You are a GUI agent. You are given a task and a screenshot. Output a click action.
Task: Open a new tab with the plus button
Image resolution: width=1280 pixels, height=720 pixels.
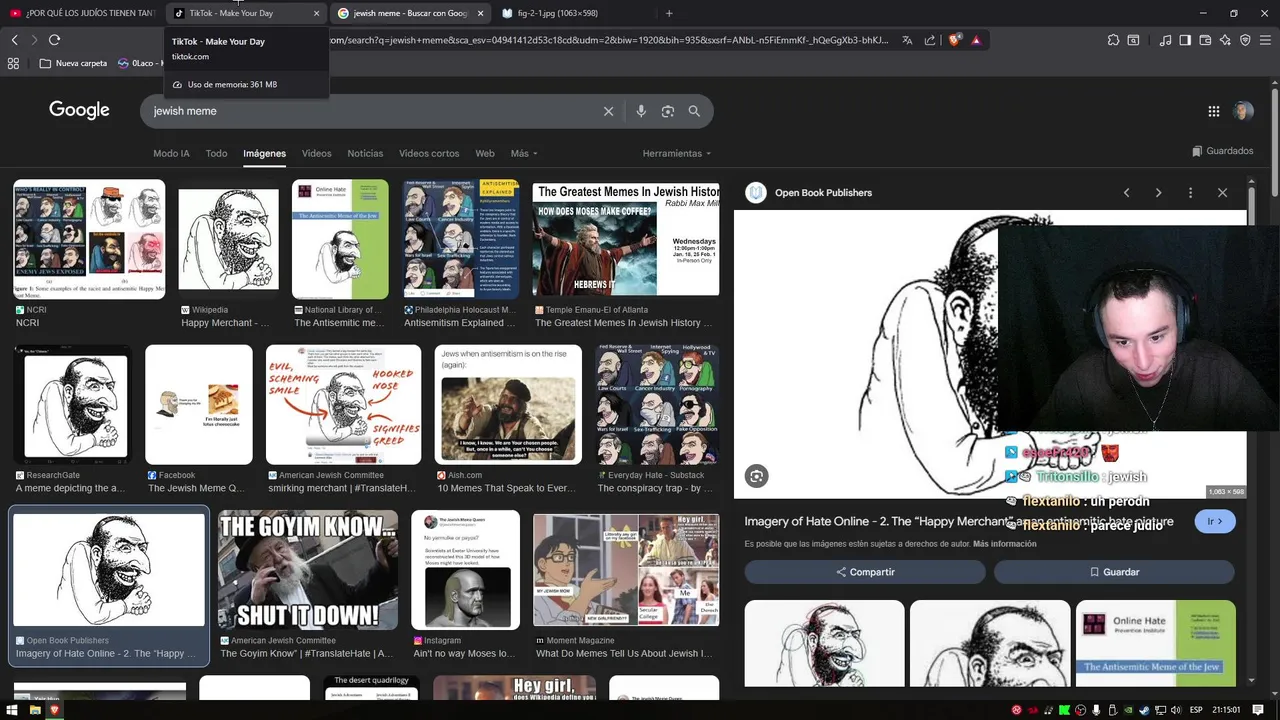[x=669, y=13]
